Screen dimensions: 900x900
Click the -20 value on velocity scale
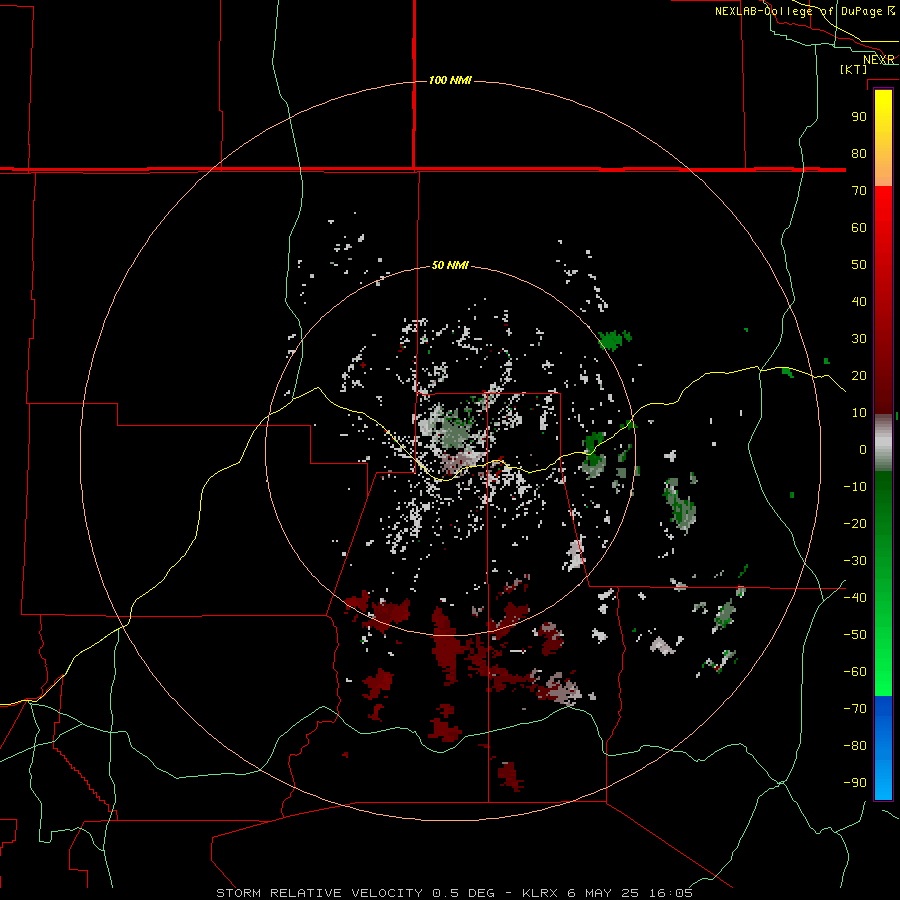(x=855, y=523)
